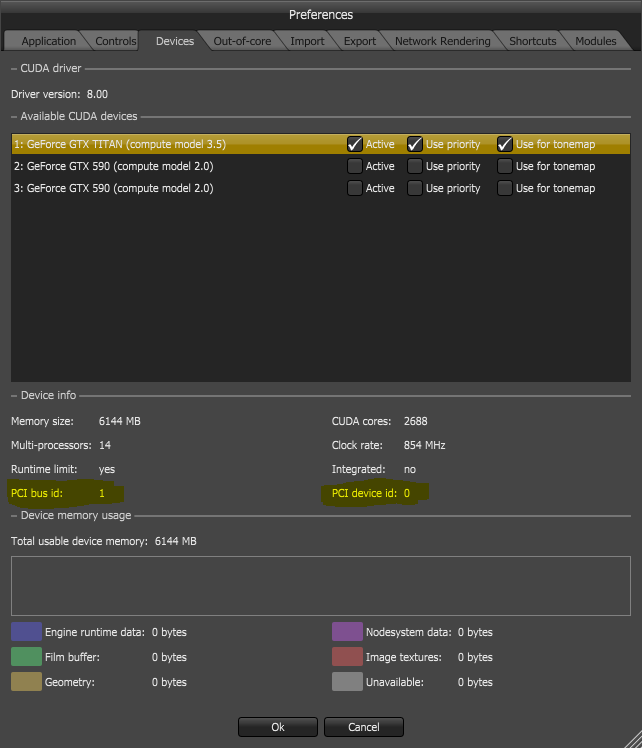Select device 3 GeForce GTX 590 row
This screenshot has width=642, height=748.
click(150, 188)
